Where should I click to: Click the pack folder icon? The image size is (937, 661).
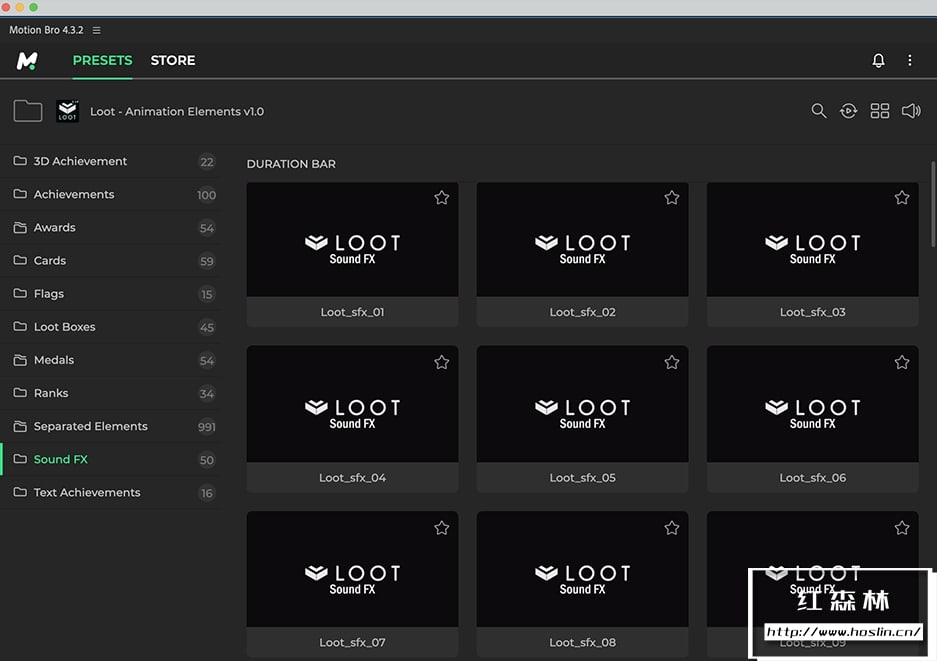(28, 111)
